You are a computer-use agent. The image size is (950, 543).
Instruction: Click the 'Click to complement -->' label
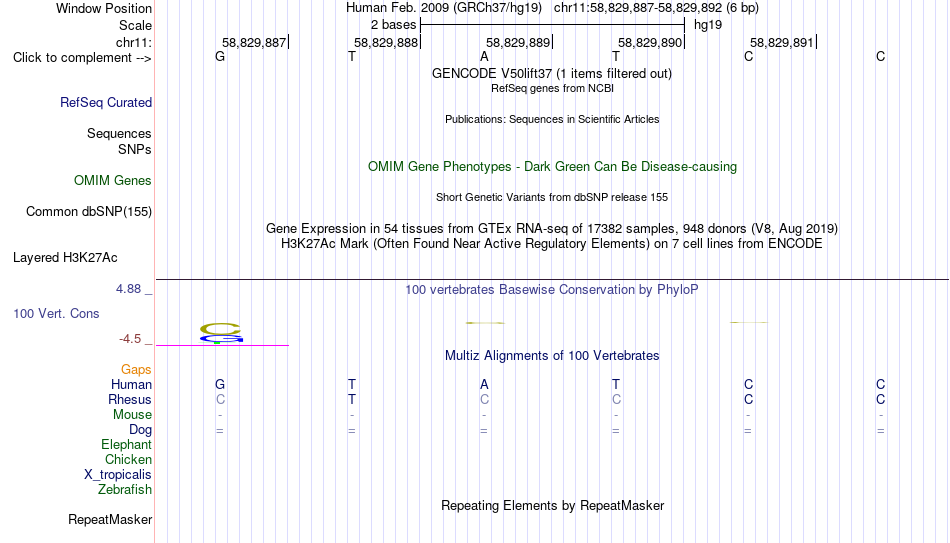[82, 58]
